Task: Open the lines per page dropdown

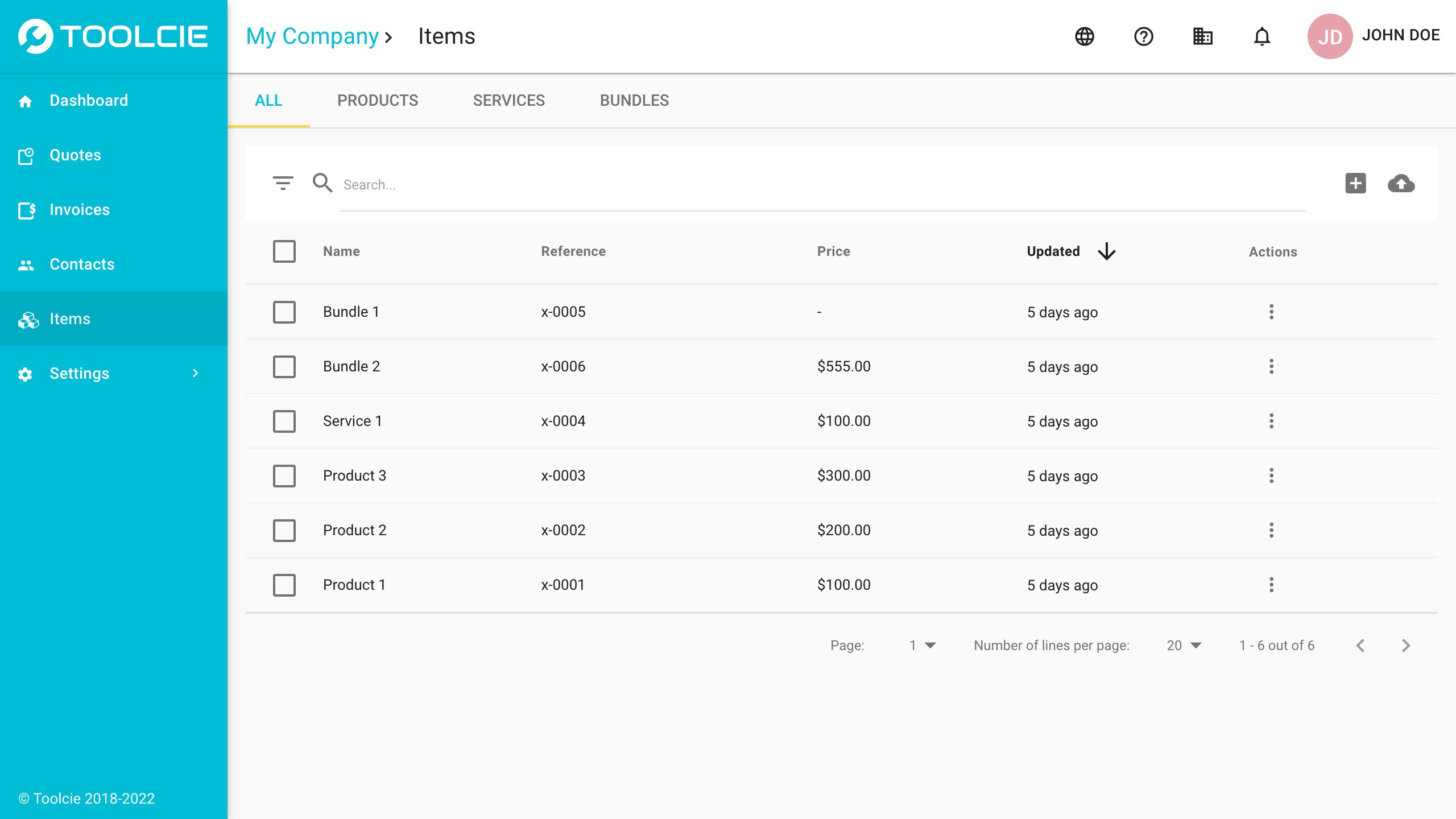Action: [x=1184, y=646]
